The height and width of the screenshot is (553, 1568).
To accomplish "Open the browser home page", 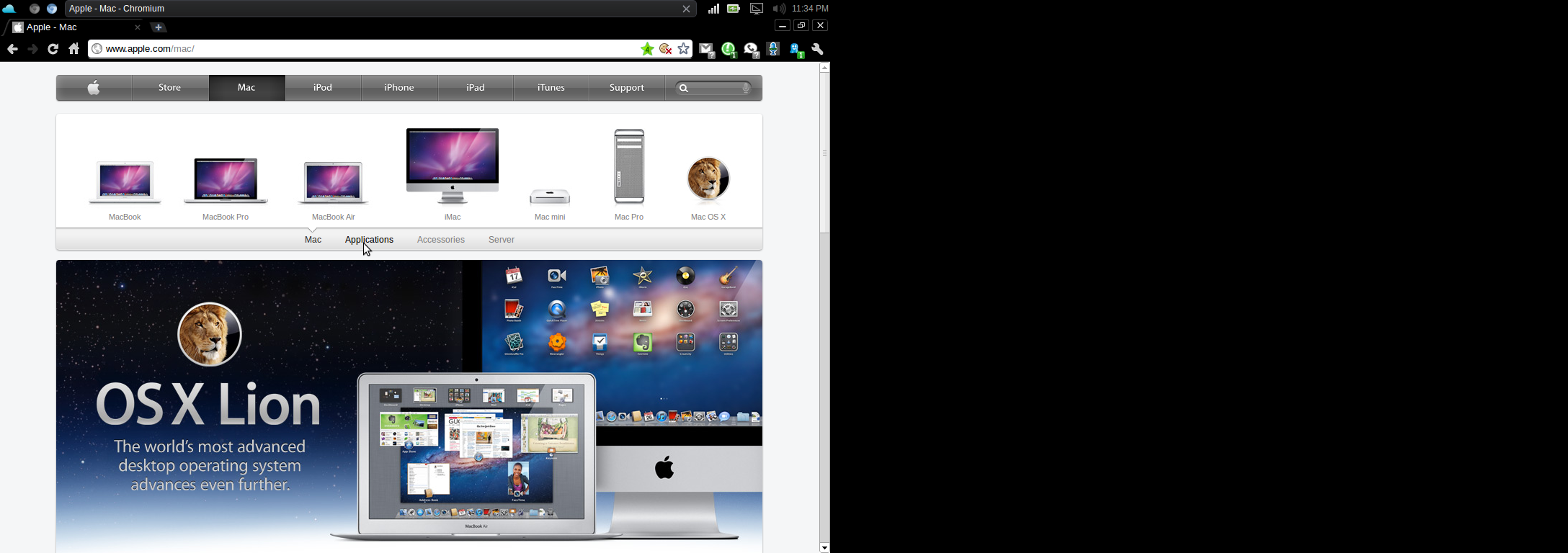I will [74, 49].
